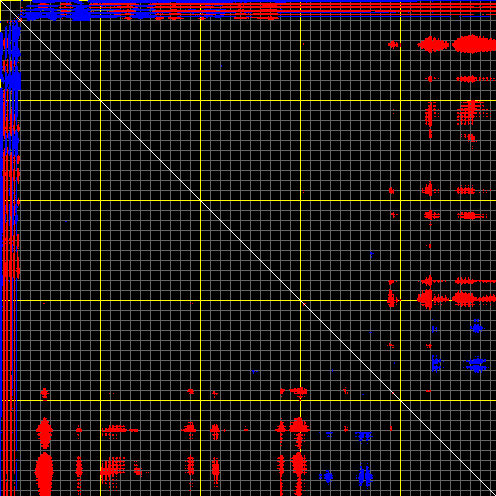Image resolution: width=496 pixels, height=496 pixels.
Task: Click the large blue blob in the left border strip
Action: (x=12, y=81)
